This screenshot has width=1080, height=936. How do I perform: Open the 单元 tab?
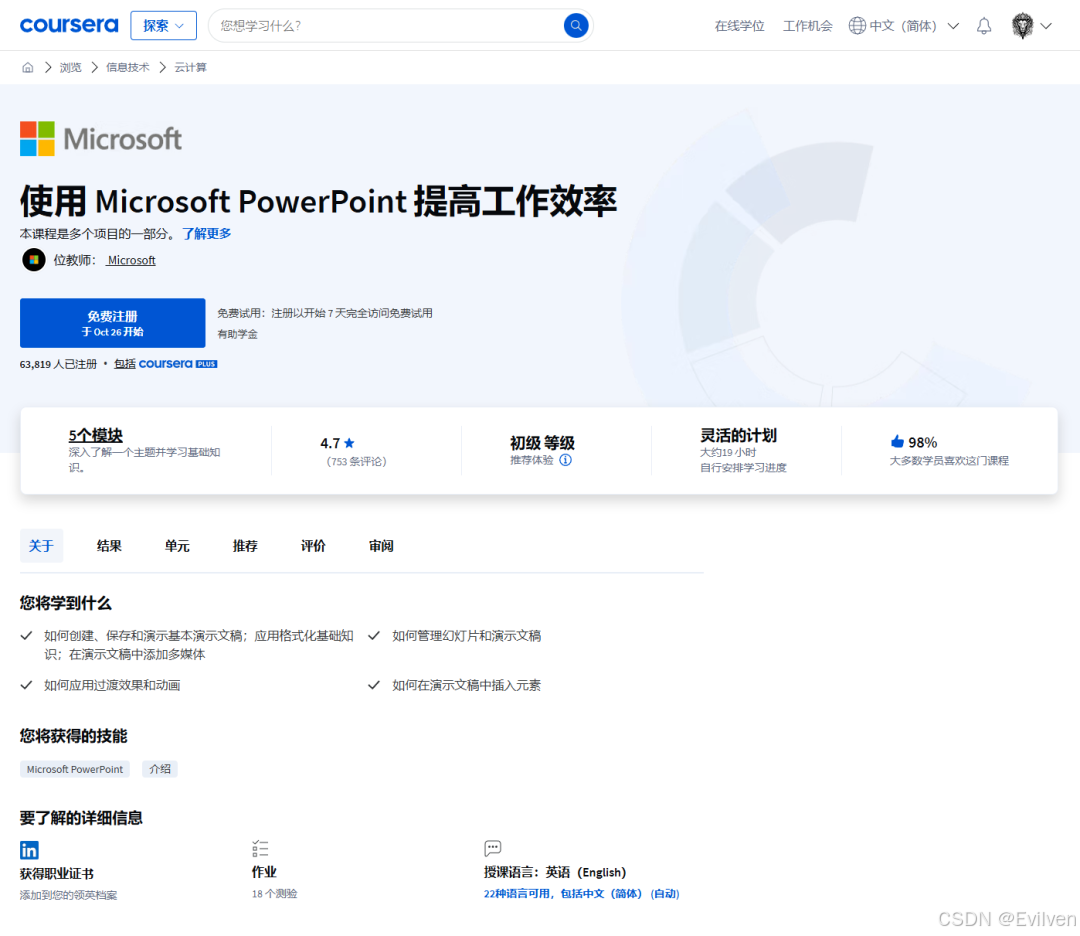click(177, 545)
